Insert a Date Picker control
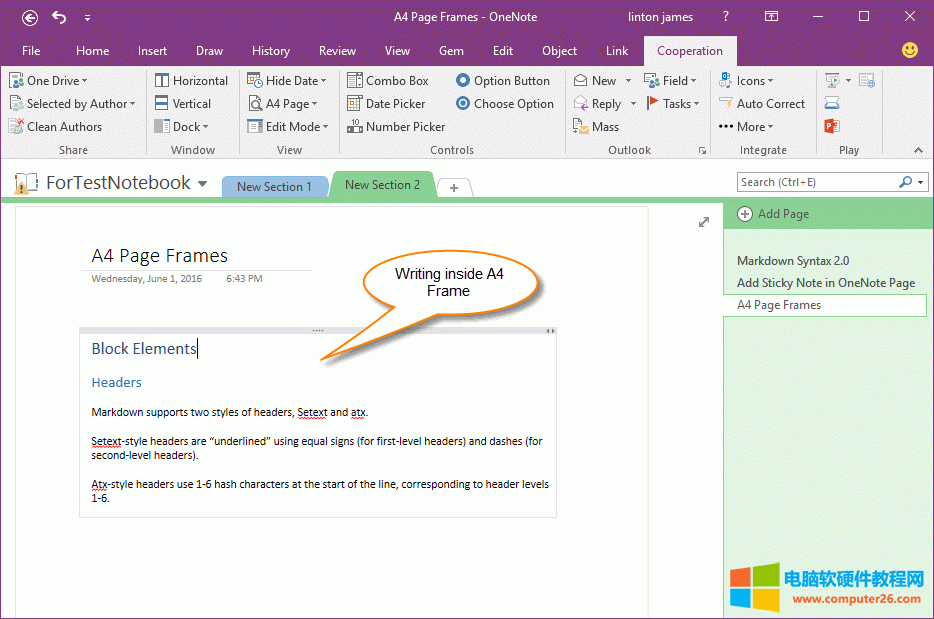This screenshot has height=619, width=934. (386, 104)
